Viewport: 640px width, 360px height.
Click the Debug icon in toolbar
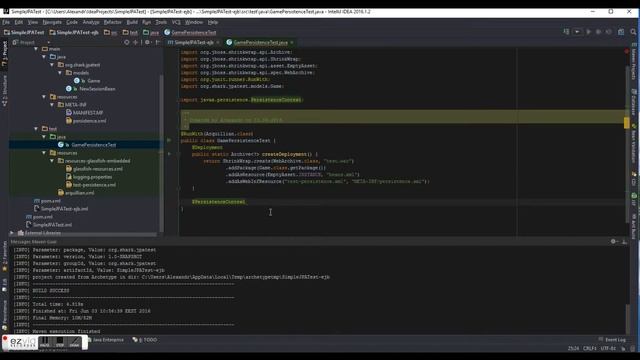tap(598, 31)
